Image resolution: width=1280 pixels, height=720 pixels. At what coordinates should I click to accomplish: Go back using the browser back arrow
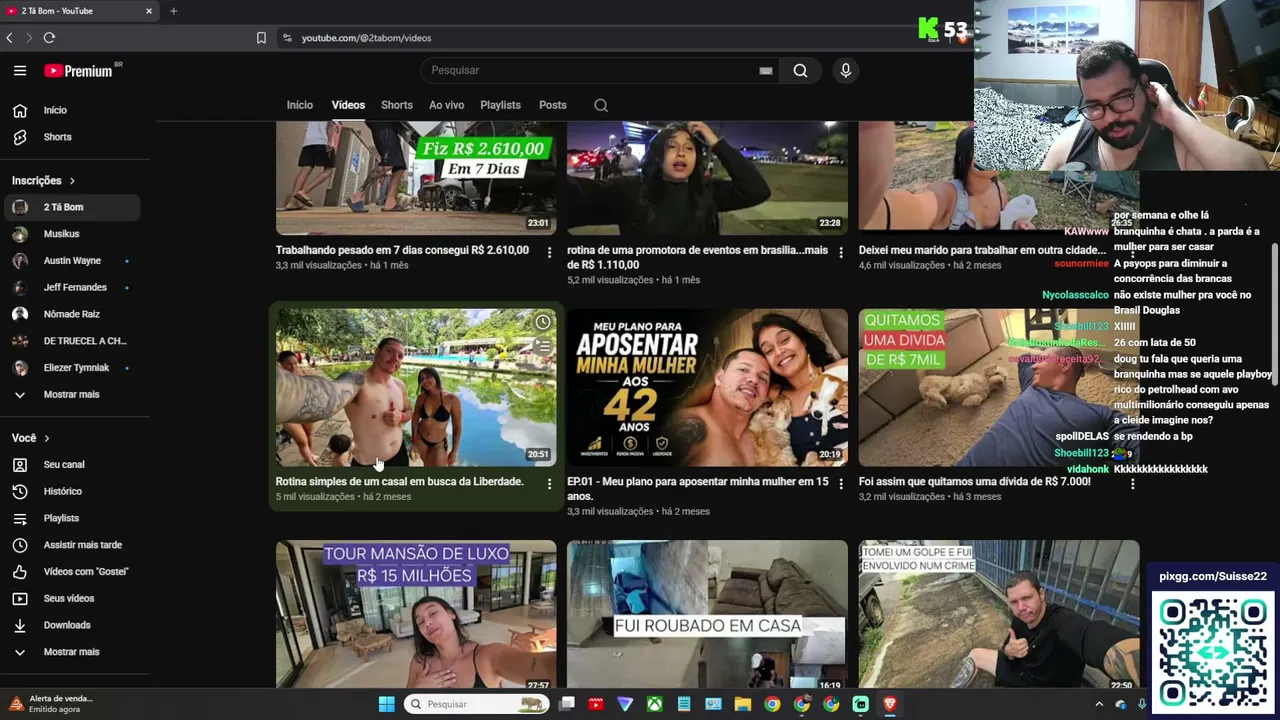coord(9,38)
